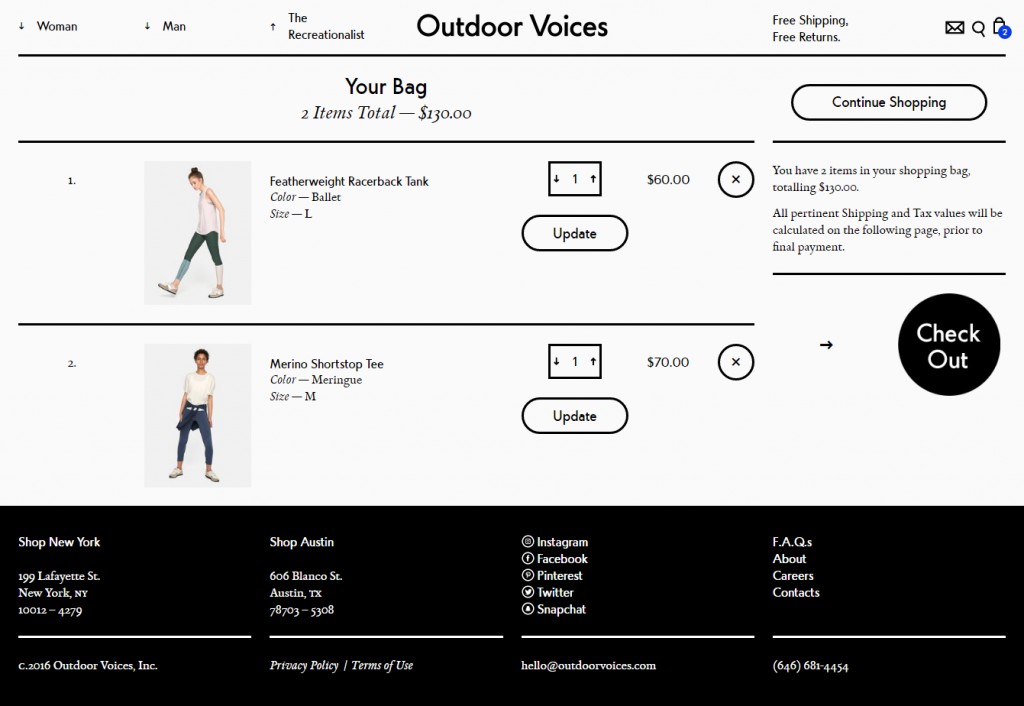Visit the Facebook footer link
Screen dimensions: 1024x706
(555, 558)
